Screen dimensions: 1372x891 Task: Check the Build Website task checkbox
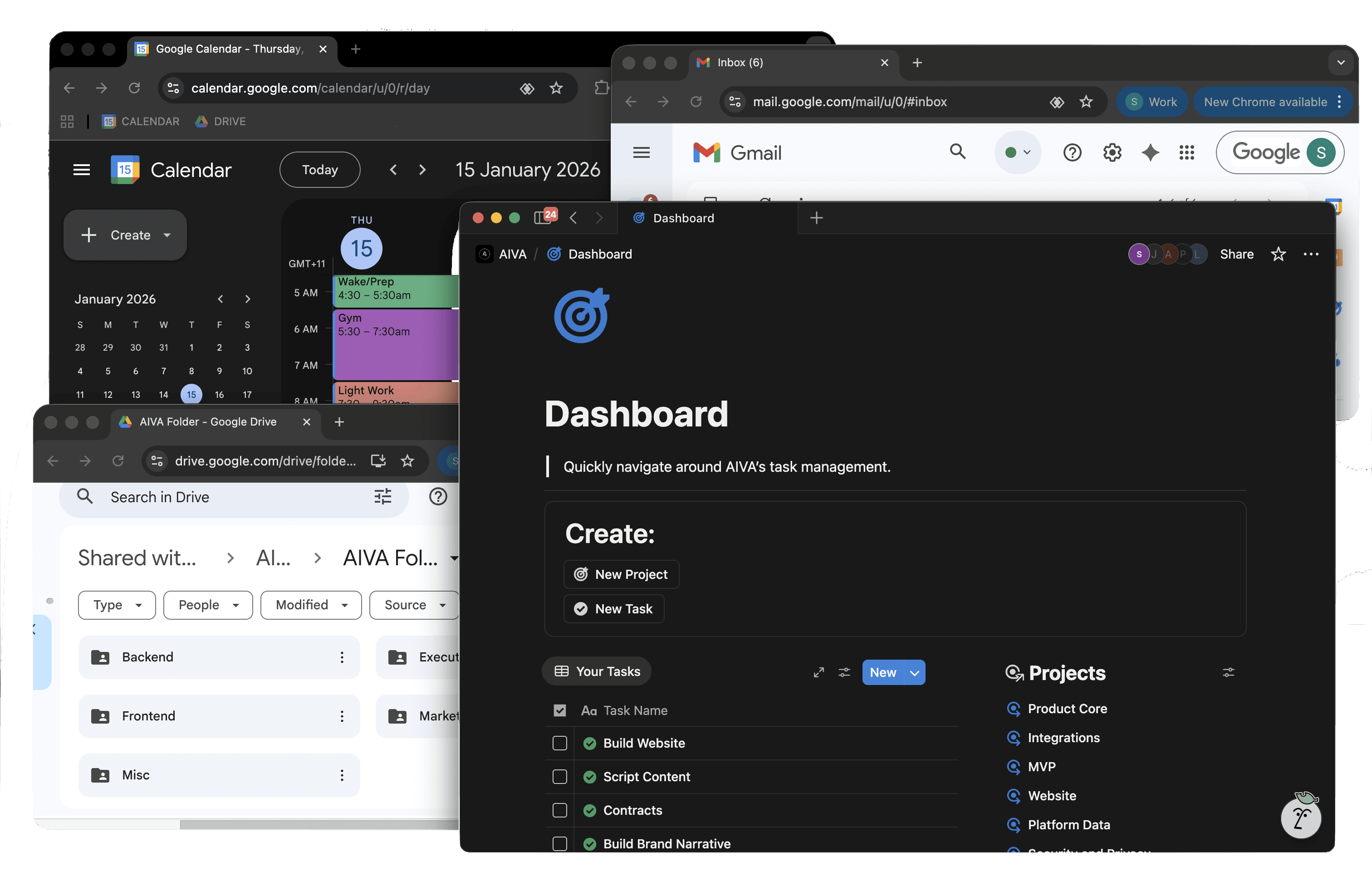(559, 744)
